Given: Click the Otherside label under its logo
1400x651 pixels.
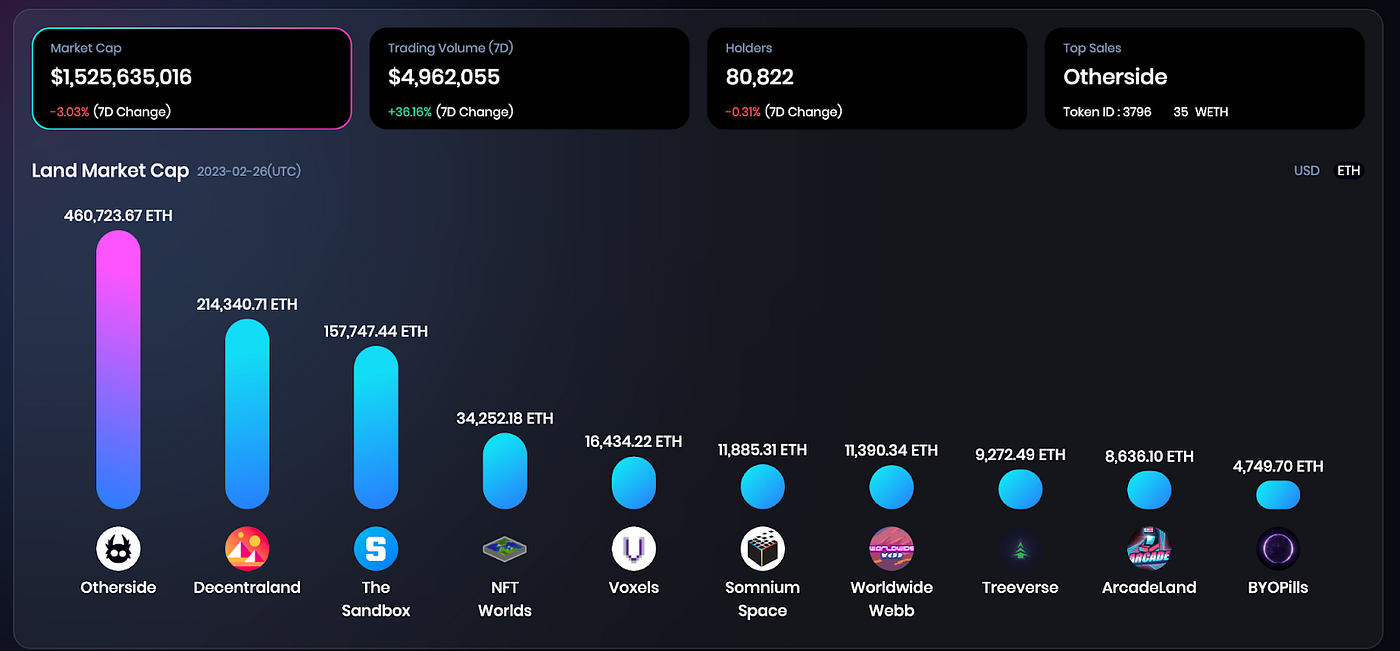Looking at the screenshot, I should (118, 588).
